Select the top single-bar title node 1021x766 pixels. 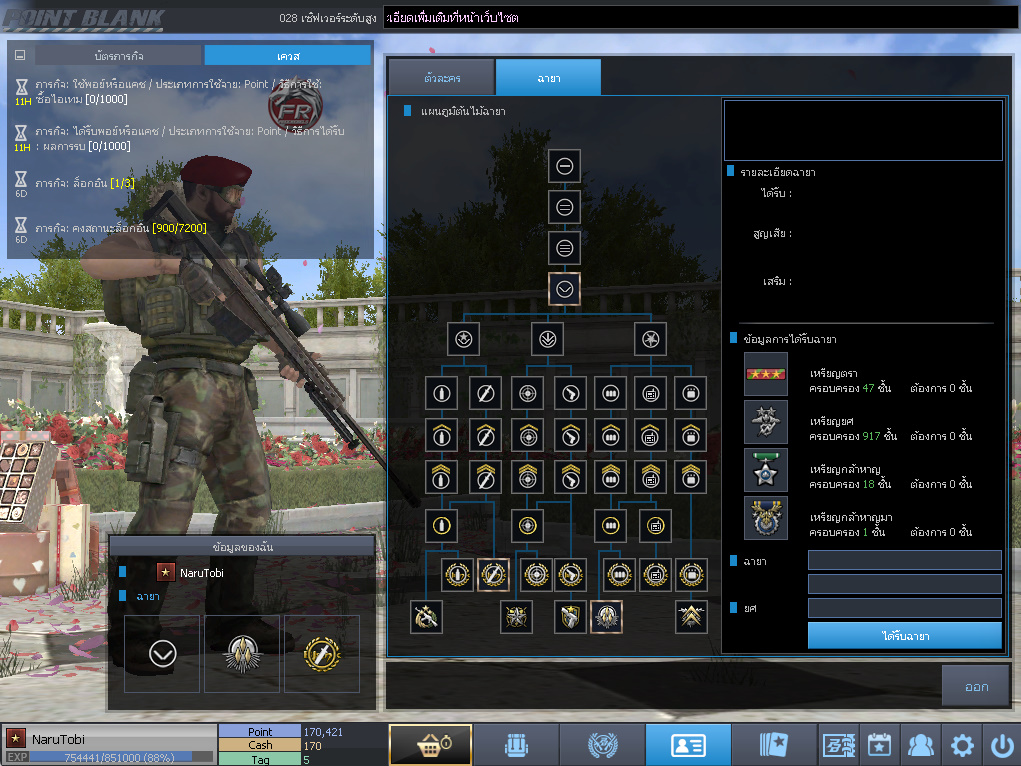pos(565,166)
